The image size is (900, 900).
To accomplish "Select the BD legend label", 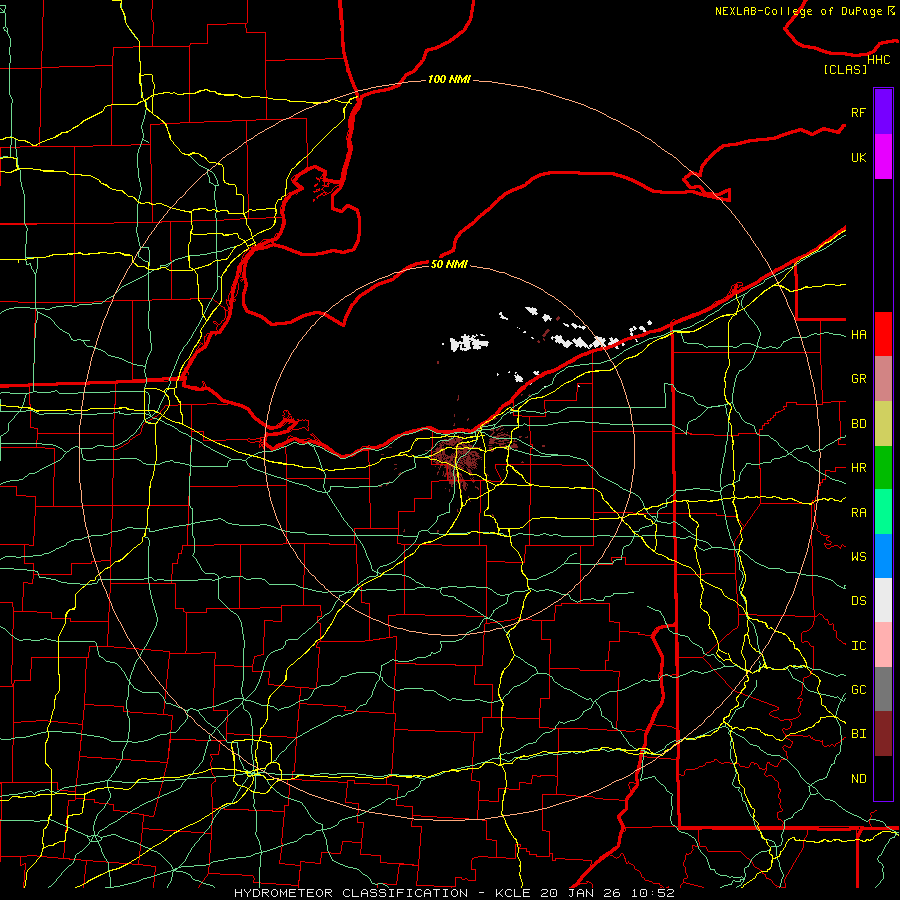I will pyautogui.click(x=858, y=424).
